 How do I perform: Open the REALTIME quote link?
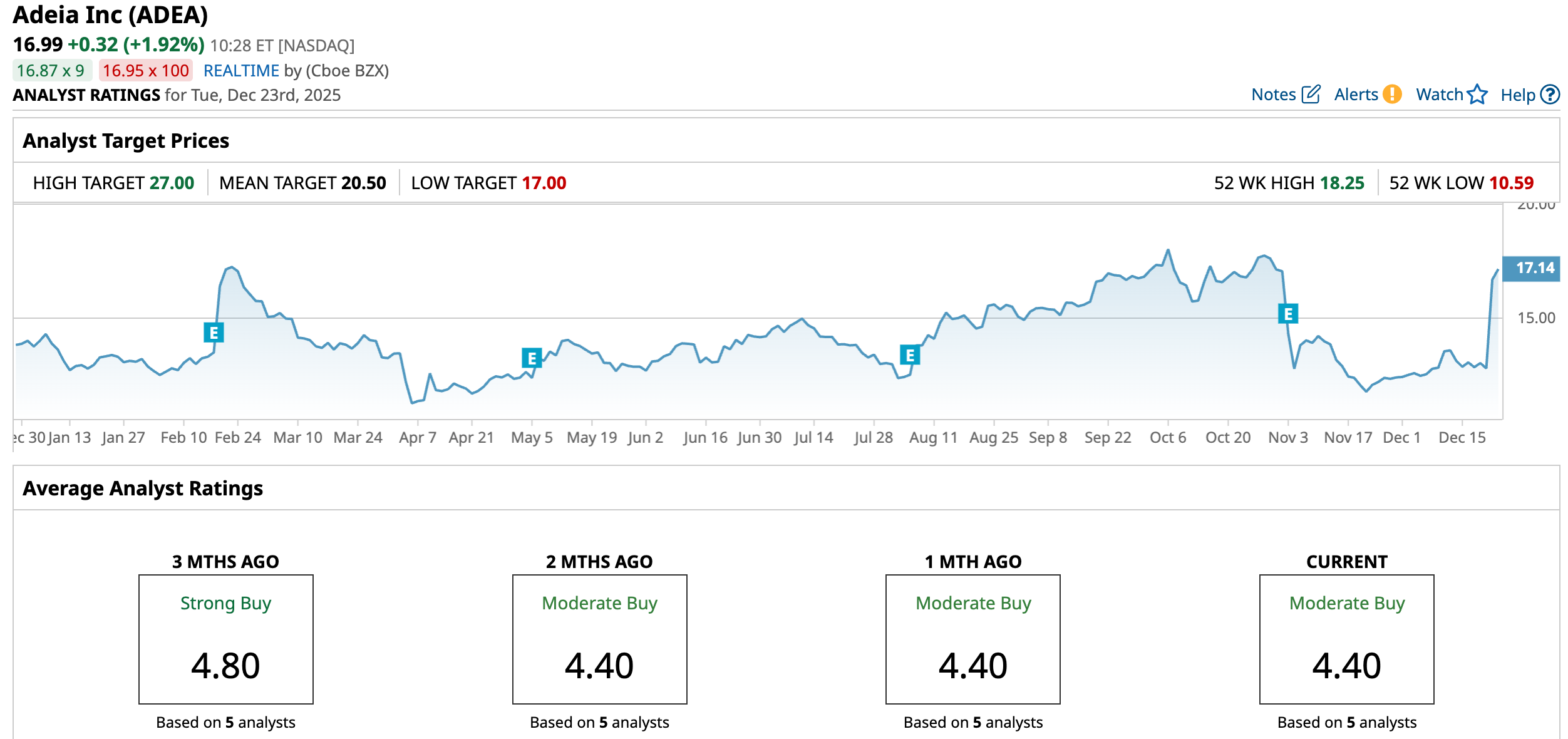click(241, 71)
